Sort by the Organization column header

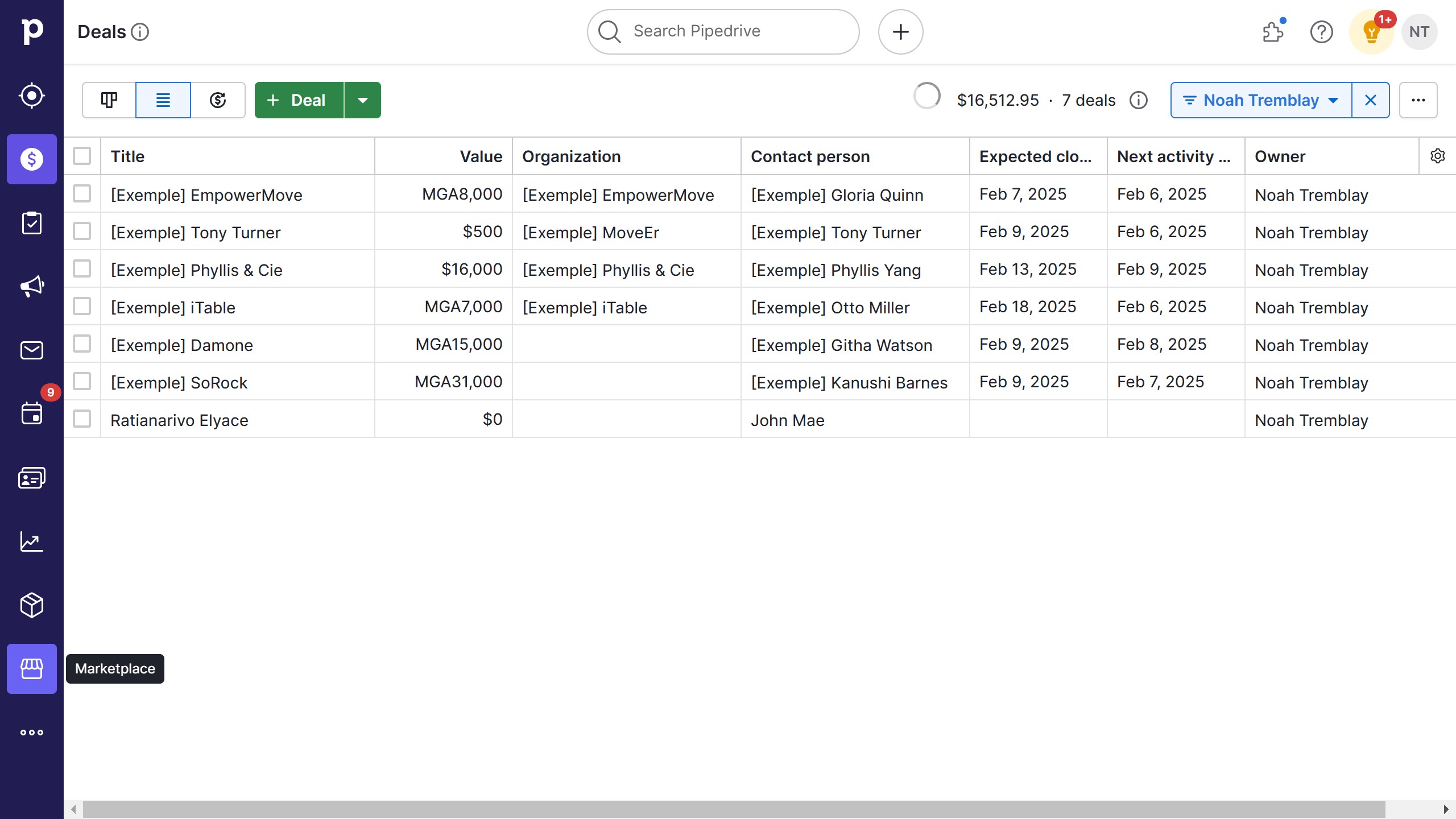click(x=571, y=156)
